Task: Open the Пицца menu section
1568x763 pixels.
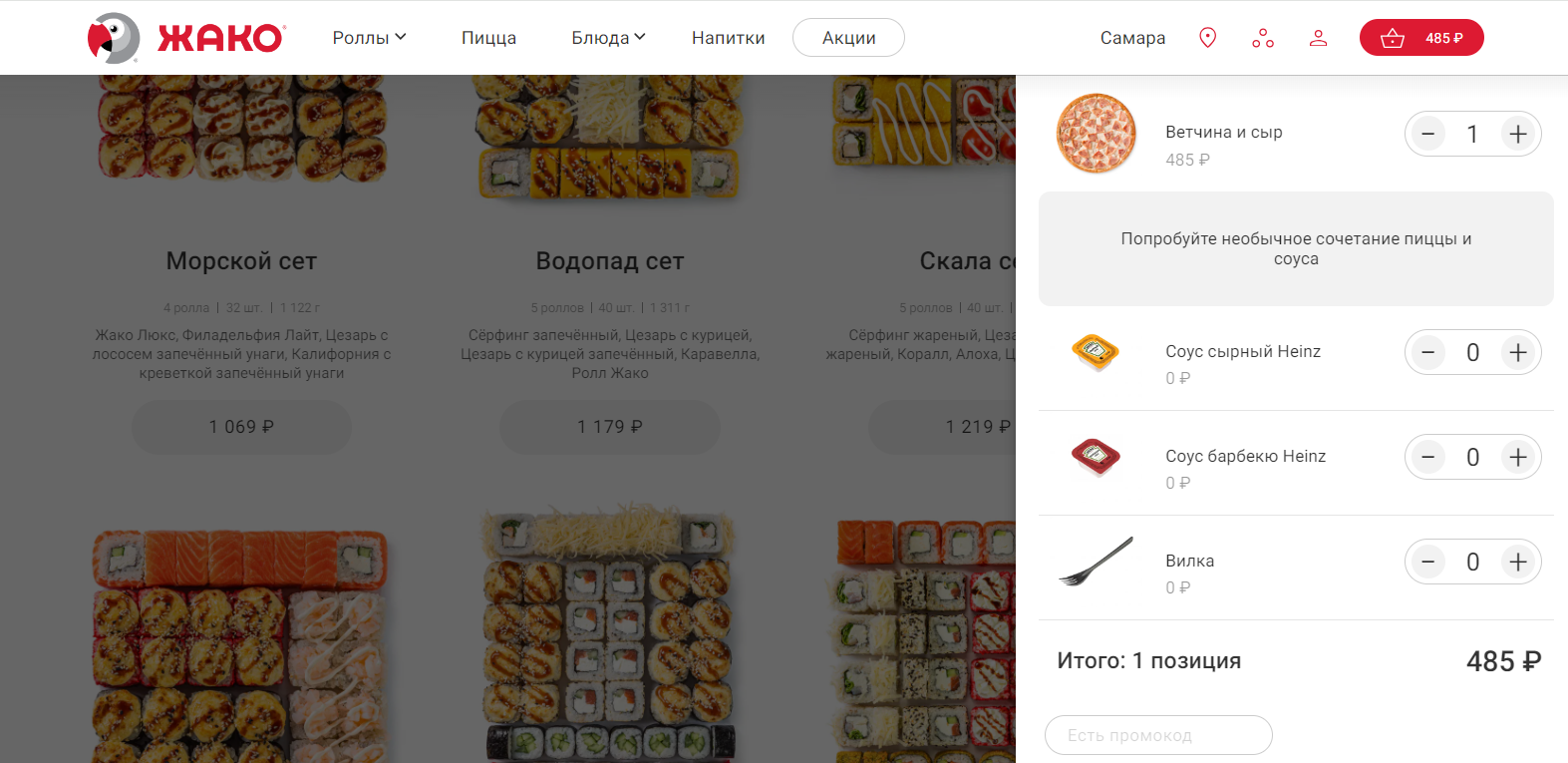Action: [x=488, y=38]
